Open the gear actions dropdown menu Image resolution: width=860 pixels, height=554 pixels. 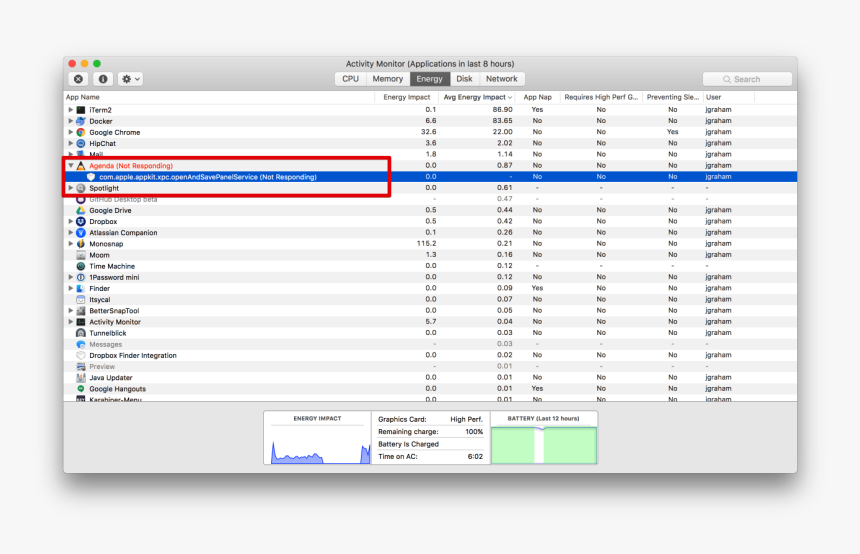(131, 79)
